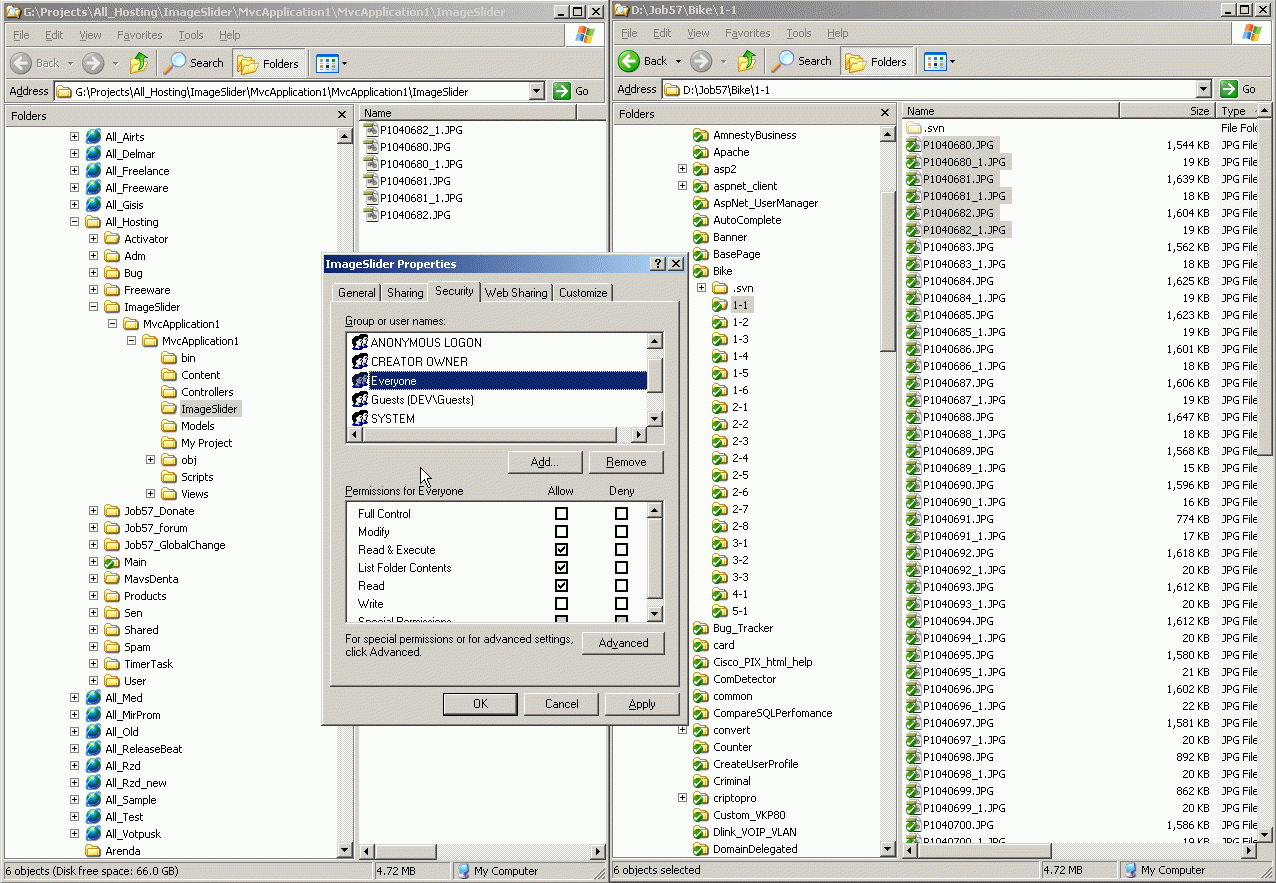Click the Advanced button
Image resolution: width=1276 pixels, height=883 pixels.
pyautogui.click(x=623, y=643)
